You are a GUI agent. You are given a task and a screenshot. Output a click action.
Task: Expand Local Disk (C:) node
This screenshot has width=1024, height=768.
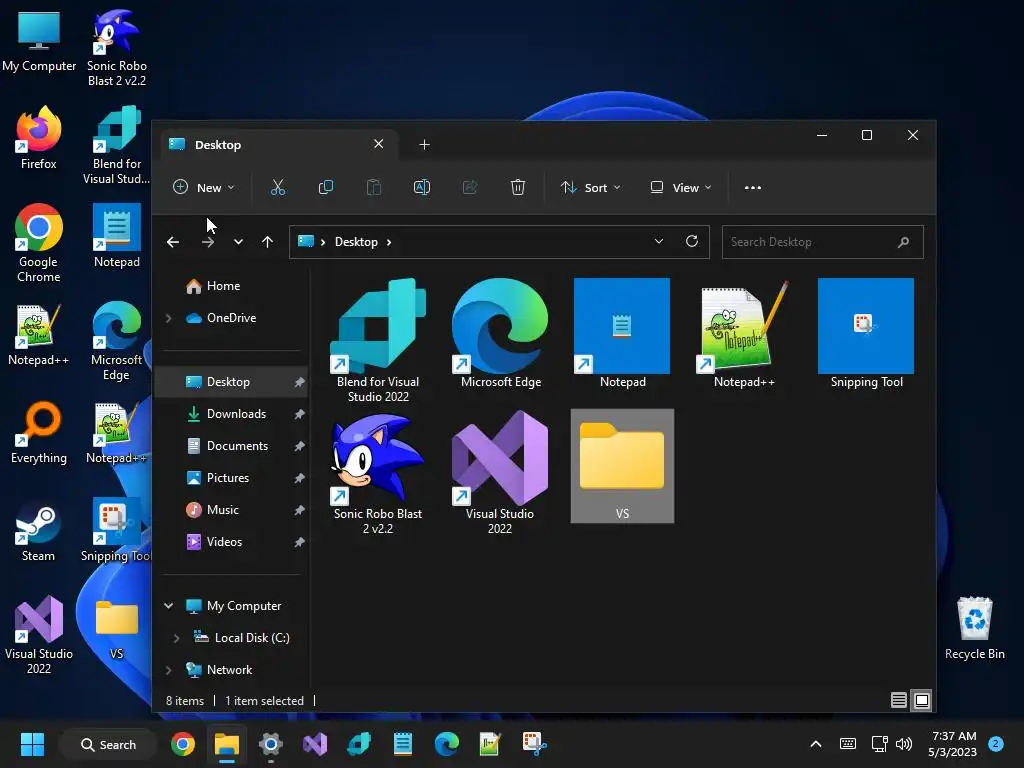(x=176, y=638)
